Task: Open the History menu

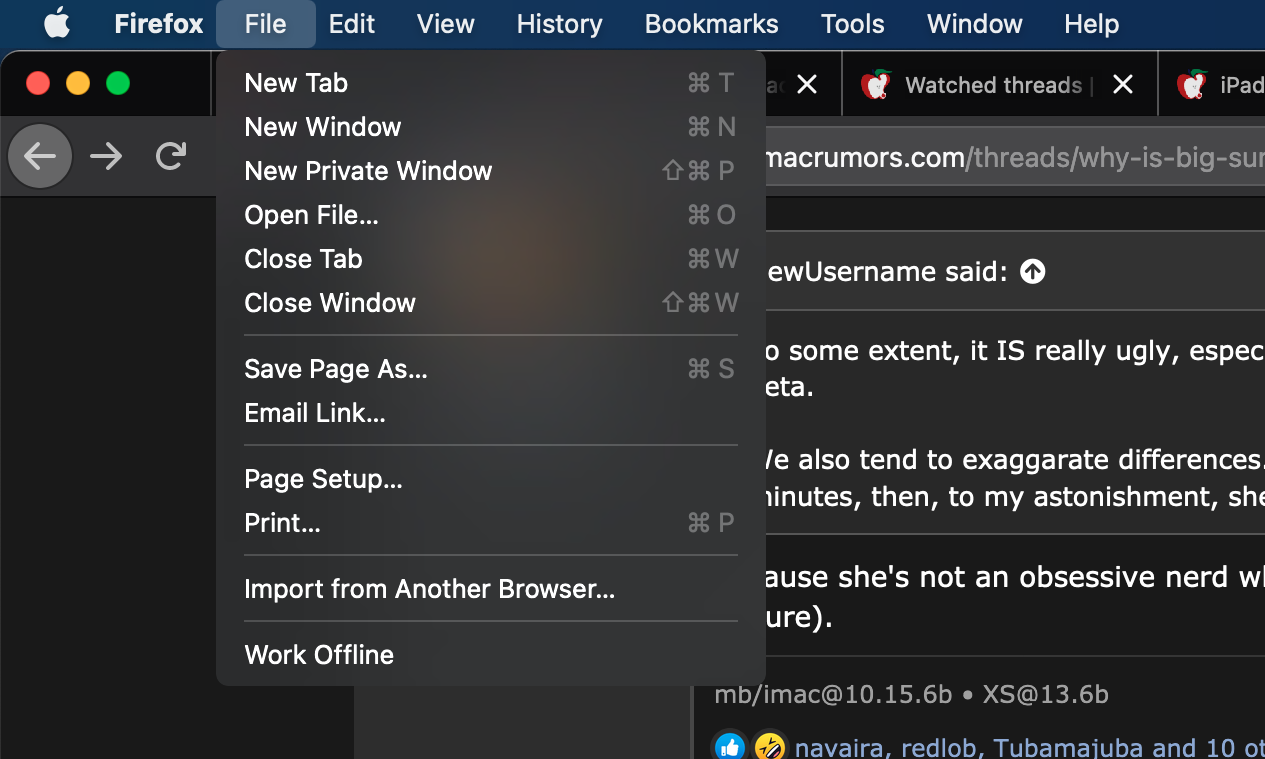Action: click(x=559, y=24)
